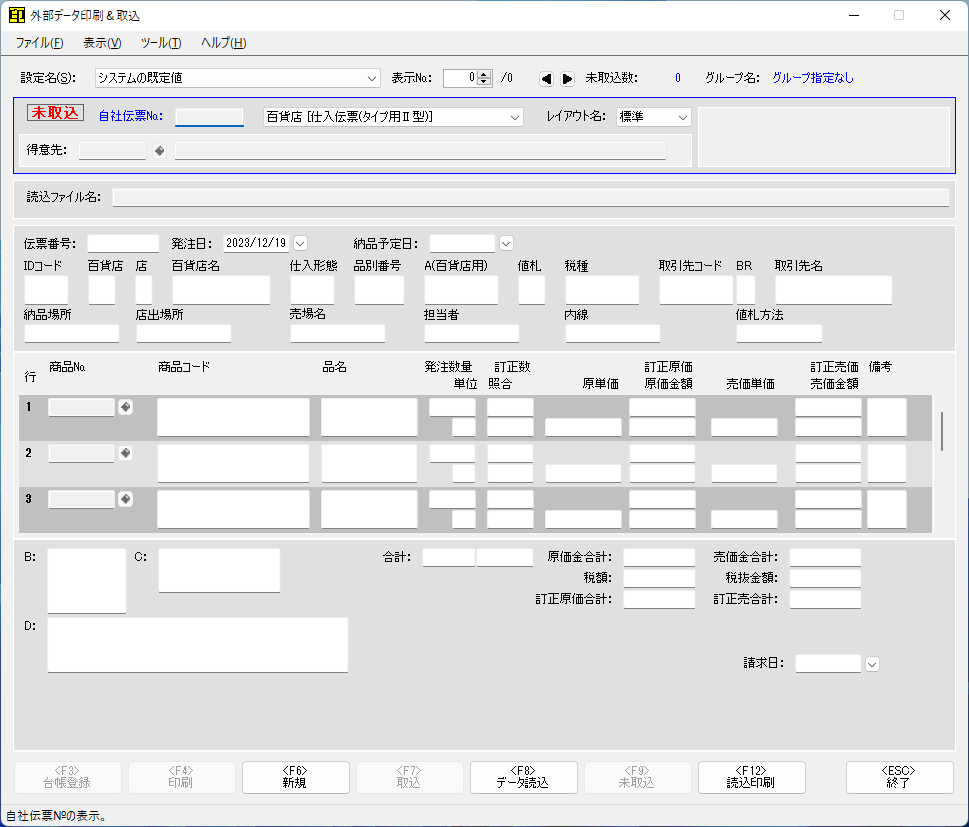Click the 原価金合計 field
Screen dimensions: 969x827
point(659,558)
